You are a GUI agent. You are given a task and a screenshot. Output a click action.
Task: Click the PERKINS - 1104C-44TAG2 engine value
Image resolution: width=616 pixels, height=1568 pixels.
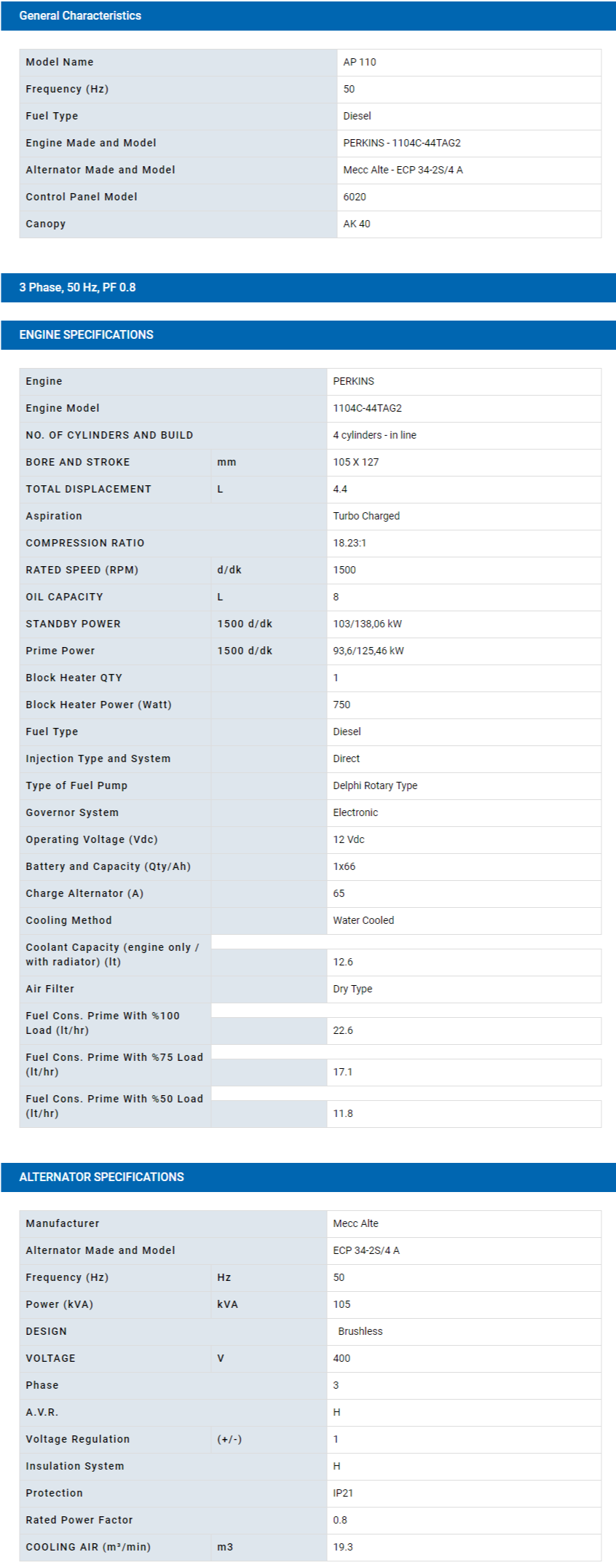click(x=402, y=144)
